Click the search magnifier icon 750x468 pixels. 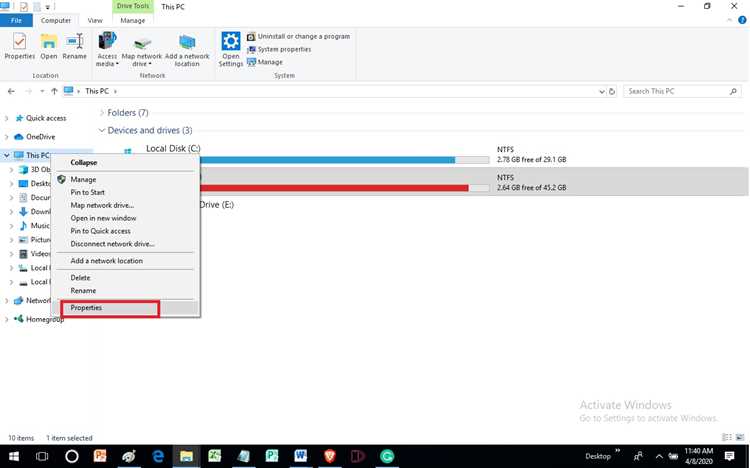[733, 91]
